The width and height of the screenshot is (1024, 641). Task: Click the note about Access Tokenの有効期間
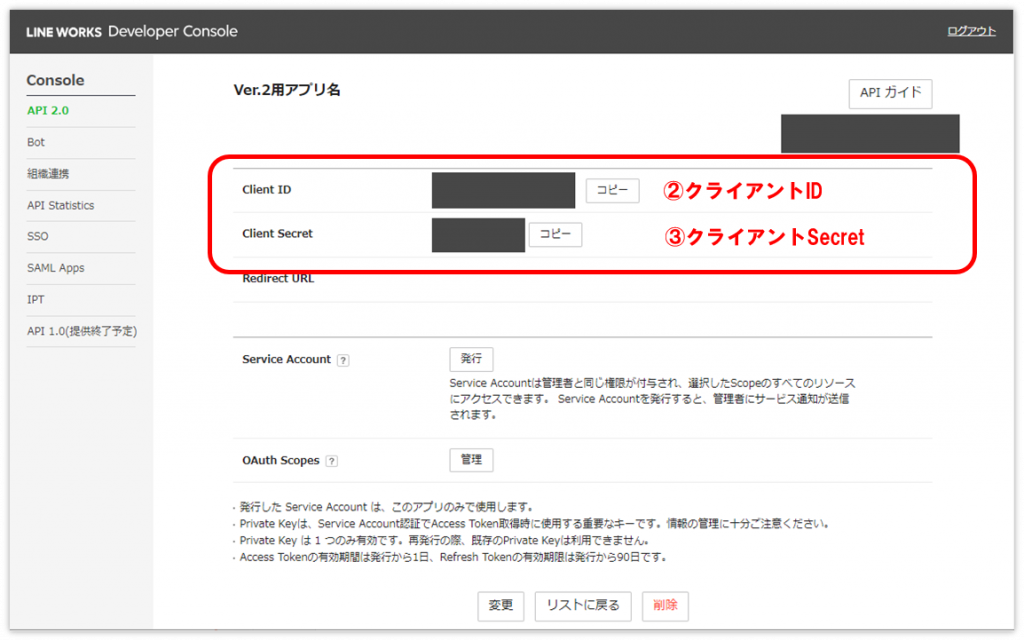click(453, 557)
